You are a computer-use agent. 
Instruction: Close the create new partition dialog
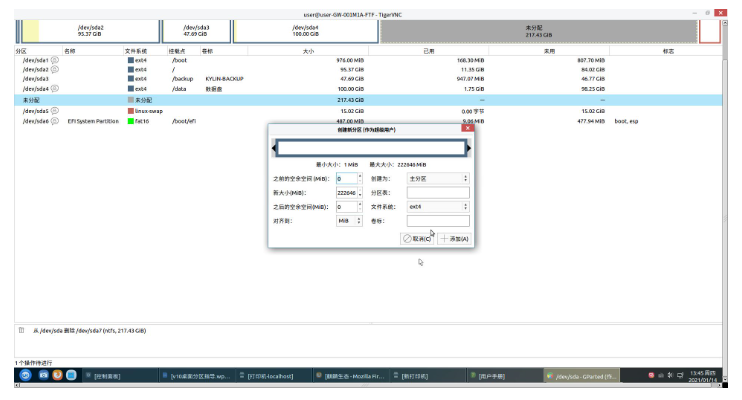point(467,129)
